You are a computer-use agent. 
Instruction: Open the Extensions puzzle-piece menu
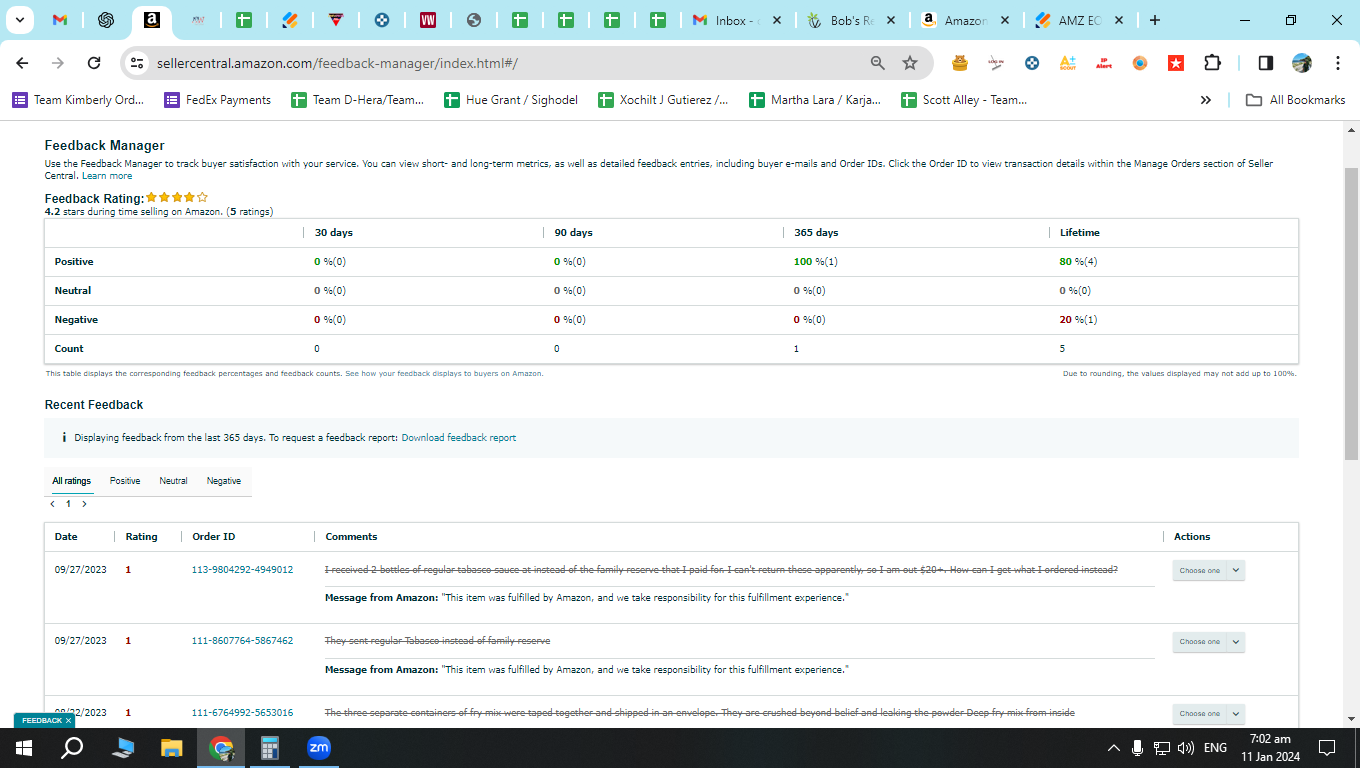[x=1212, y=63]
